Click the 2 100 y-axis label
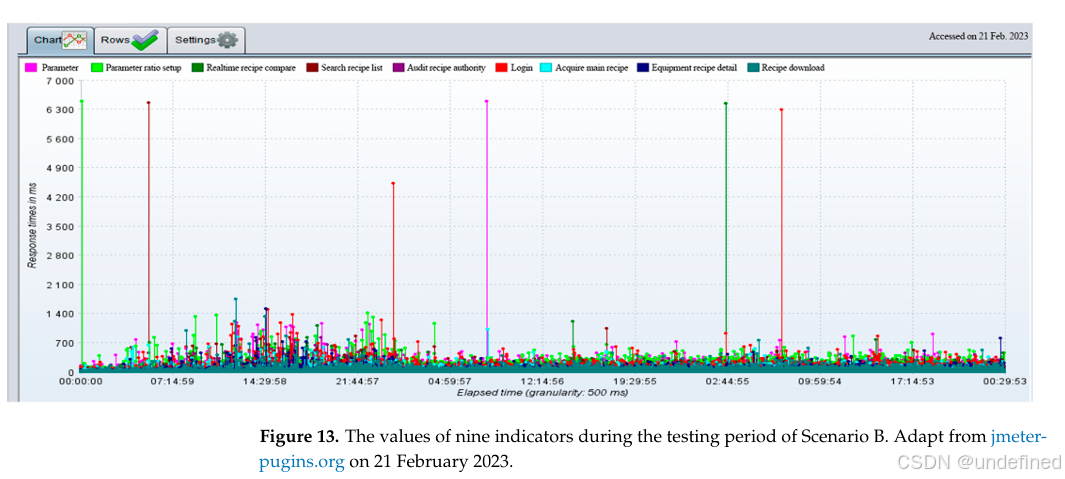 click(x=60, y=285)
